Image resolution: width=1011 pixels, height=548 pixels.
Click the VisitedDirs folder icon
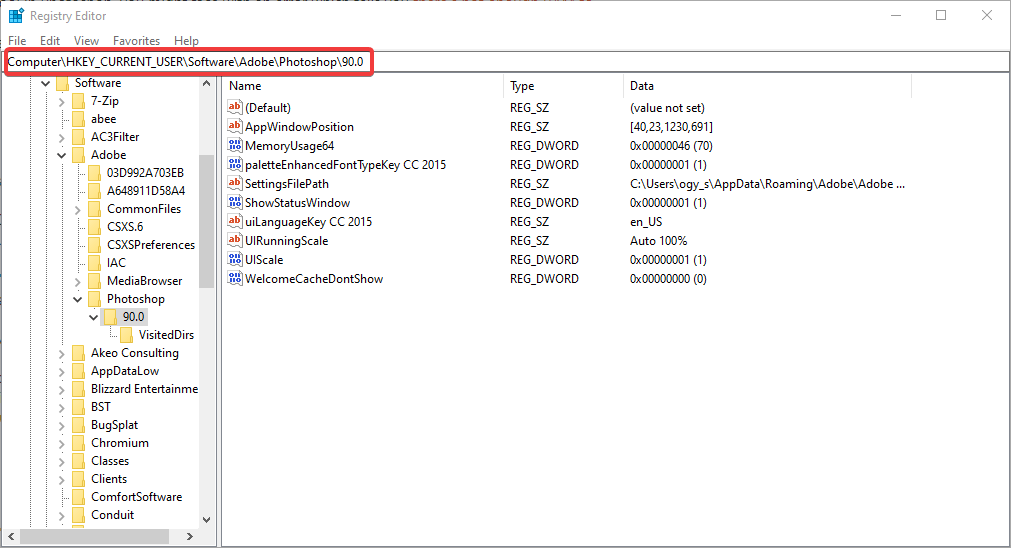[126, 335]
